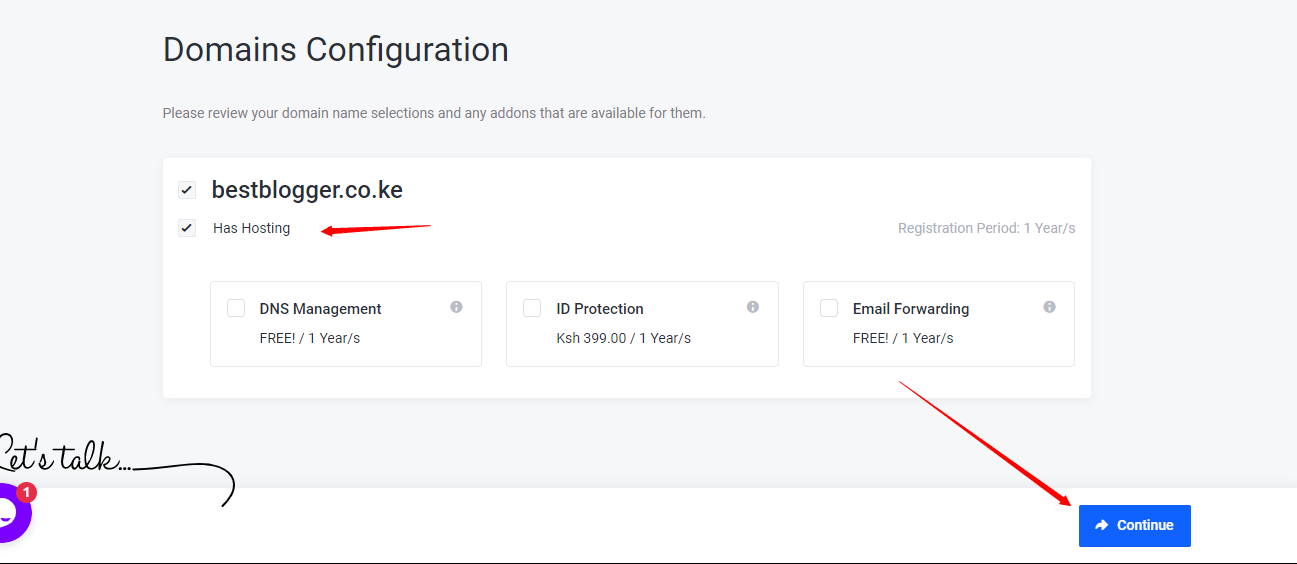The image size is (1297, 564).
Task: Click the red chat notification badge
Action: click(x=27, y=492)
